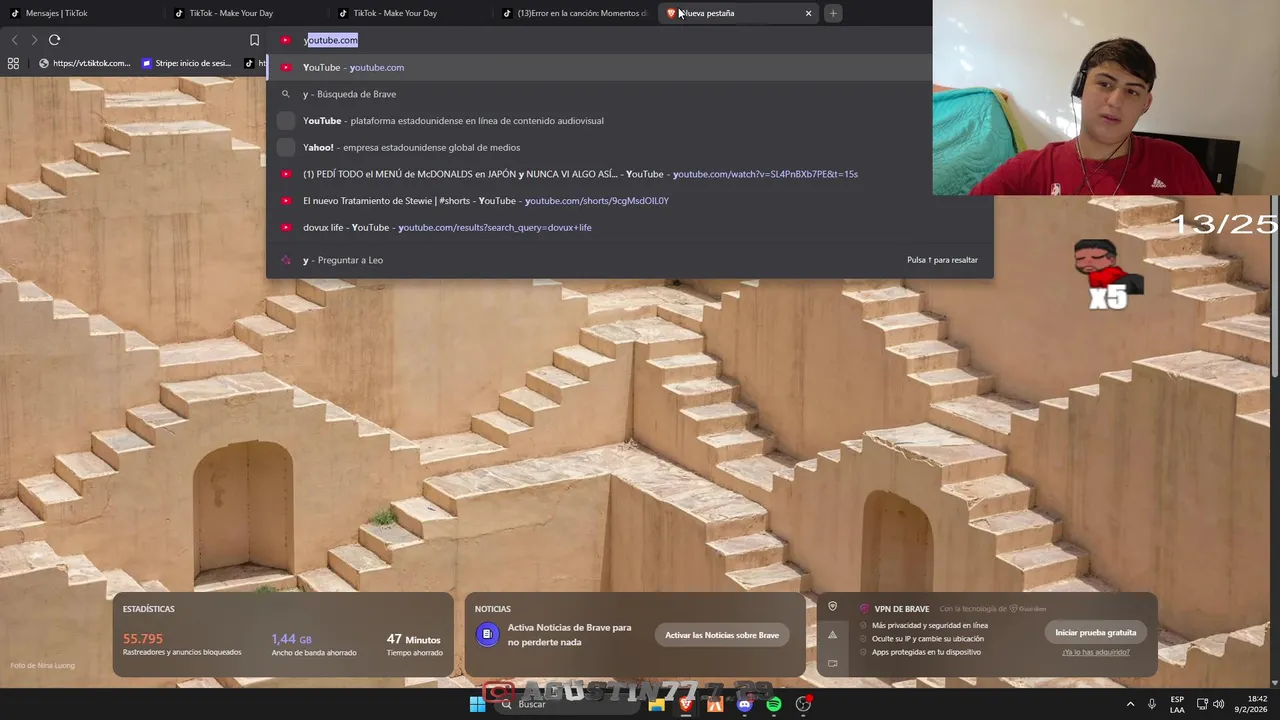The width and height of the screenshot is (1280, 720).
Task: Switch to the Error en la canción tab
Action: 574,13
